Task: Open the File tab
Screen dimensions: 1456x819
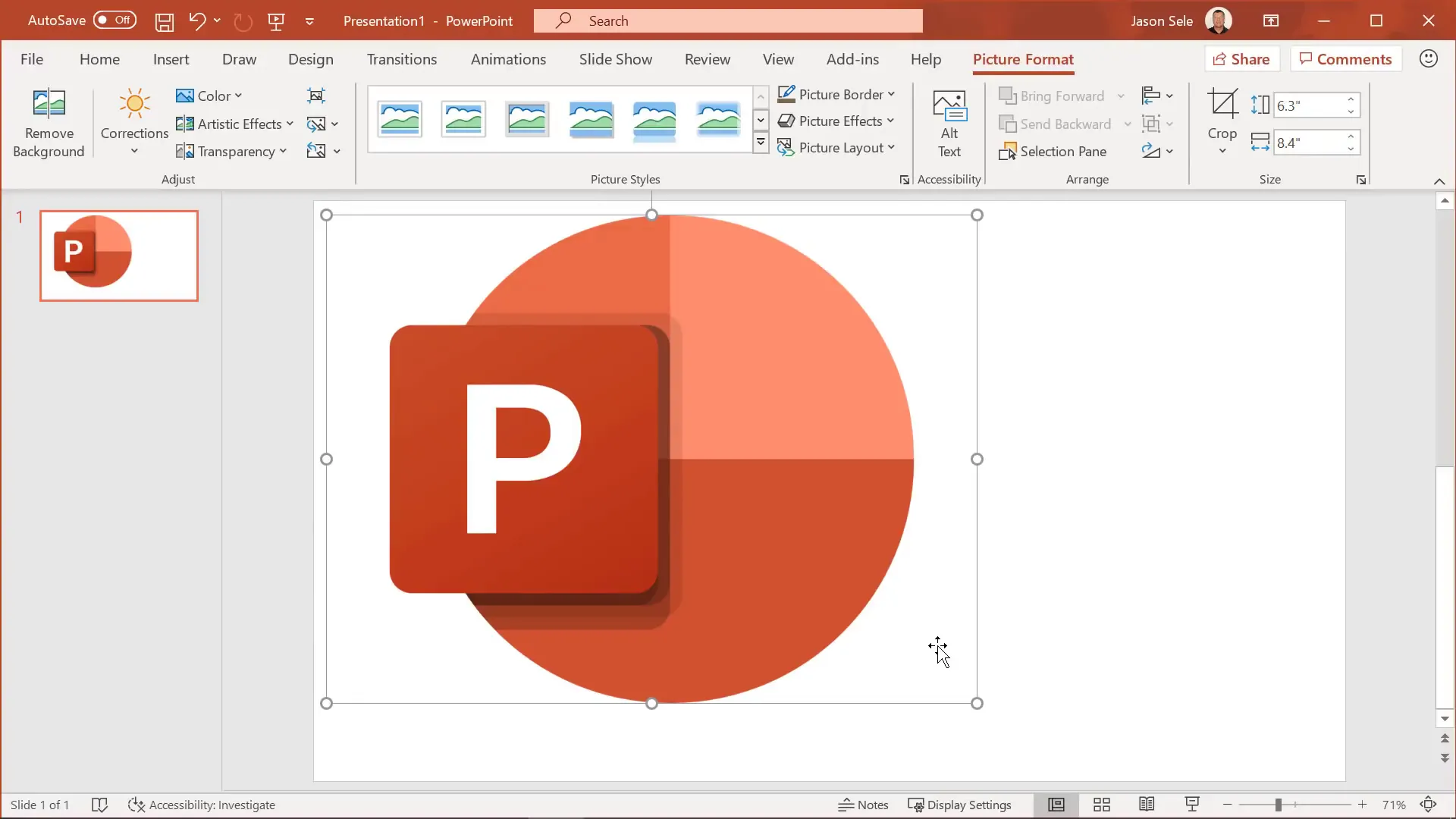Action: pos(32,59)
